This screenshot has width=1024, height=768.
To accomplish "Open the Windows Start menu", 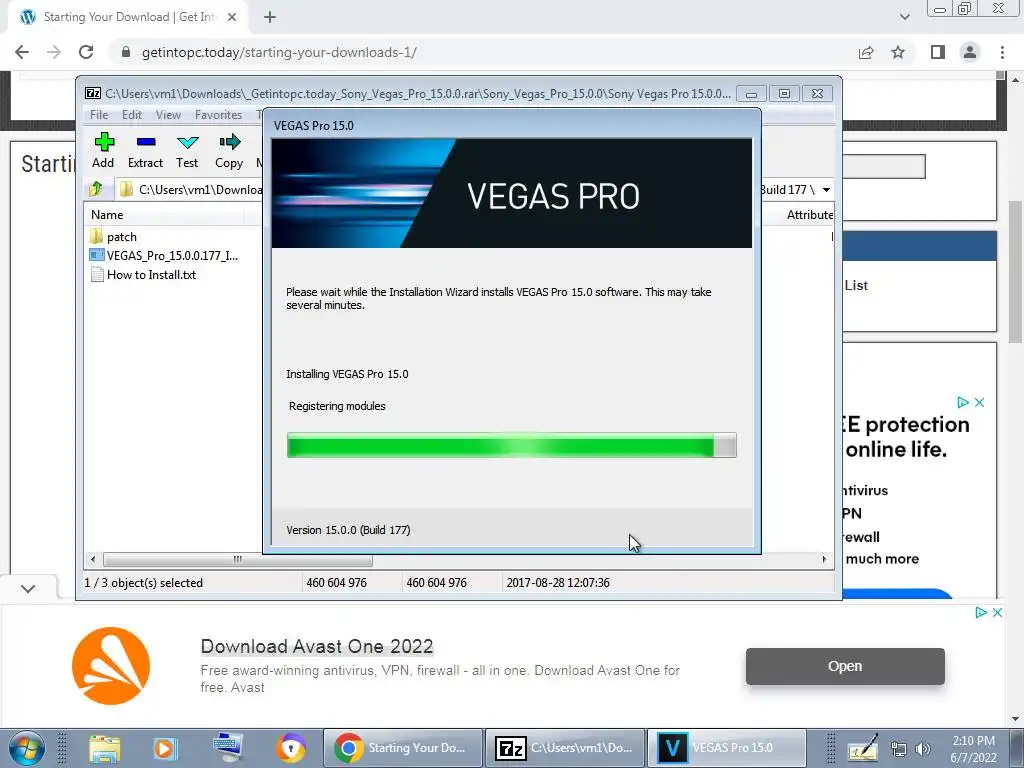I will pyautogui.click(x=27, y=748).
